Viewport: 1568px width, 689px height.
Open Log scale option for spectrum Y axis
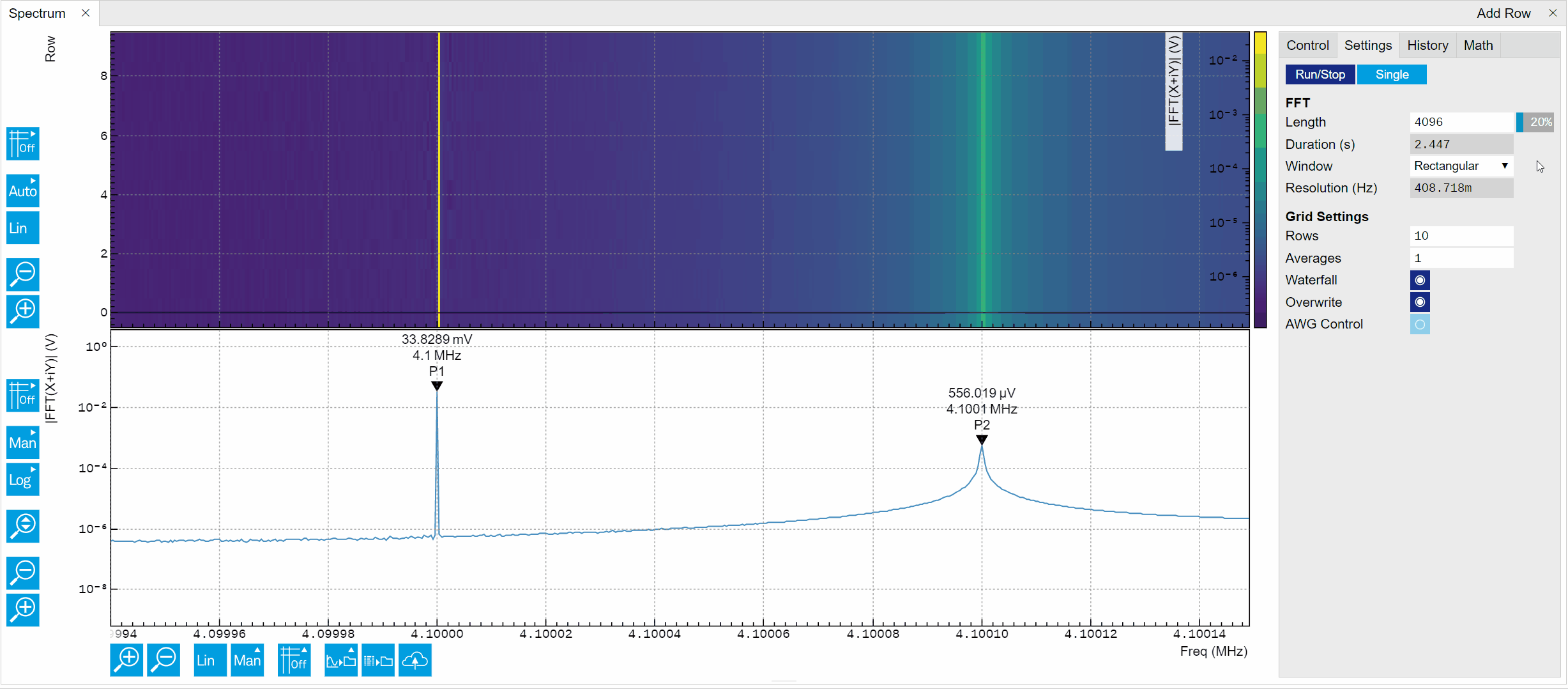pos(23,479)
